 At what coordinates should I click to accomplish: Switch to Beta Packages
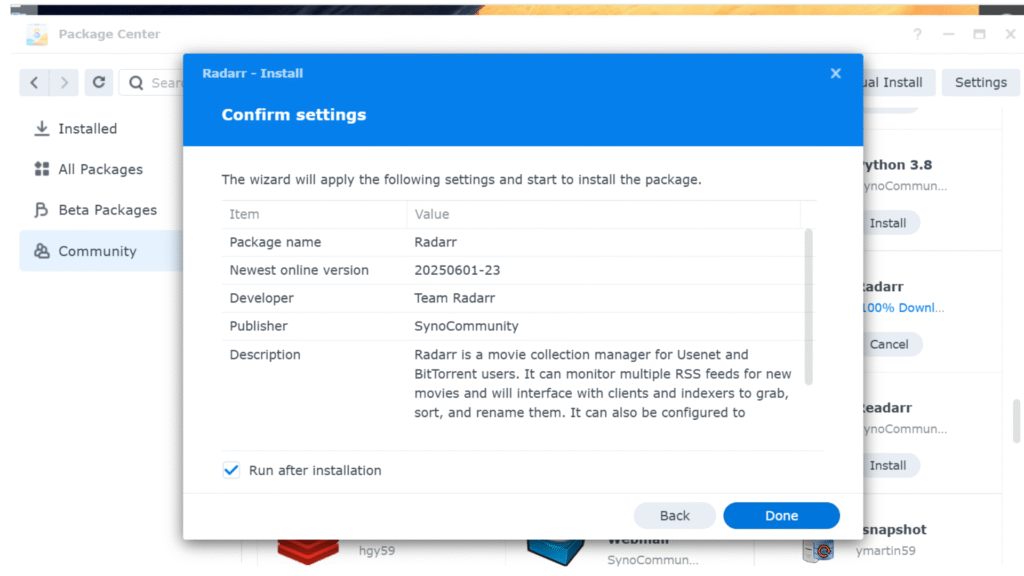pyautogui.click(x=107, y=210)
